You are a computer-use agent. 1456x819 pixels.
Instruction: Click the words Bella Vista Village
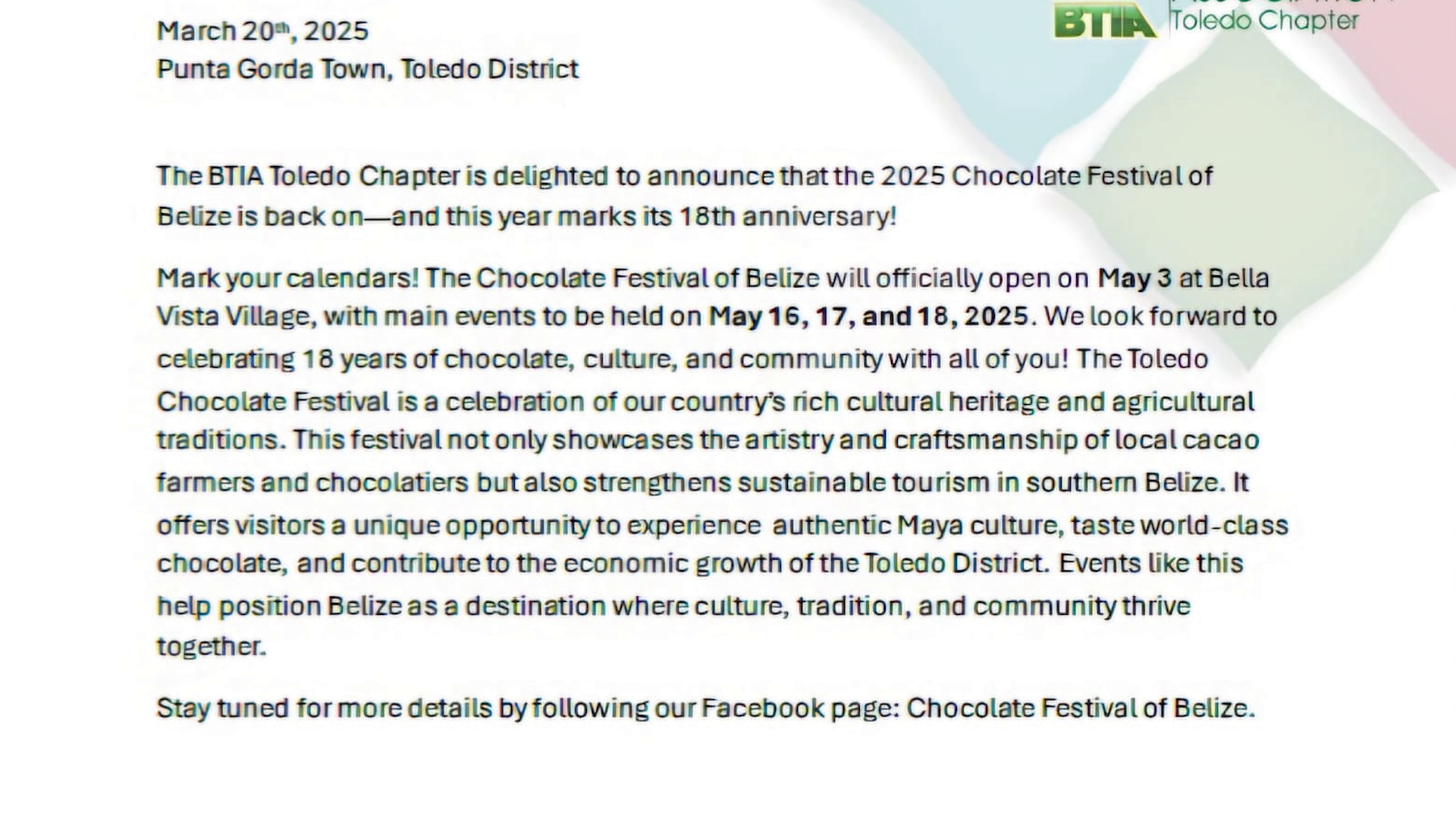click(713, 297)
